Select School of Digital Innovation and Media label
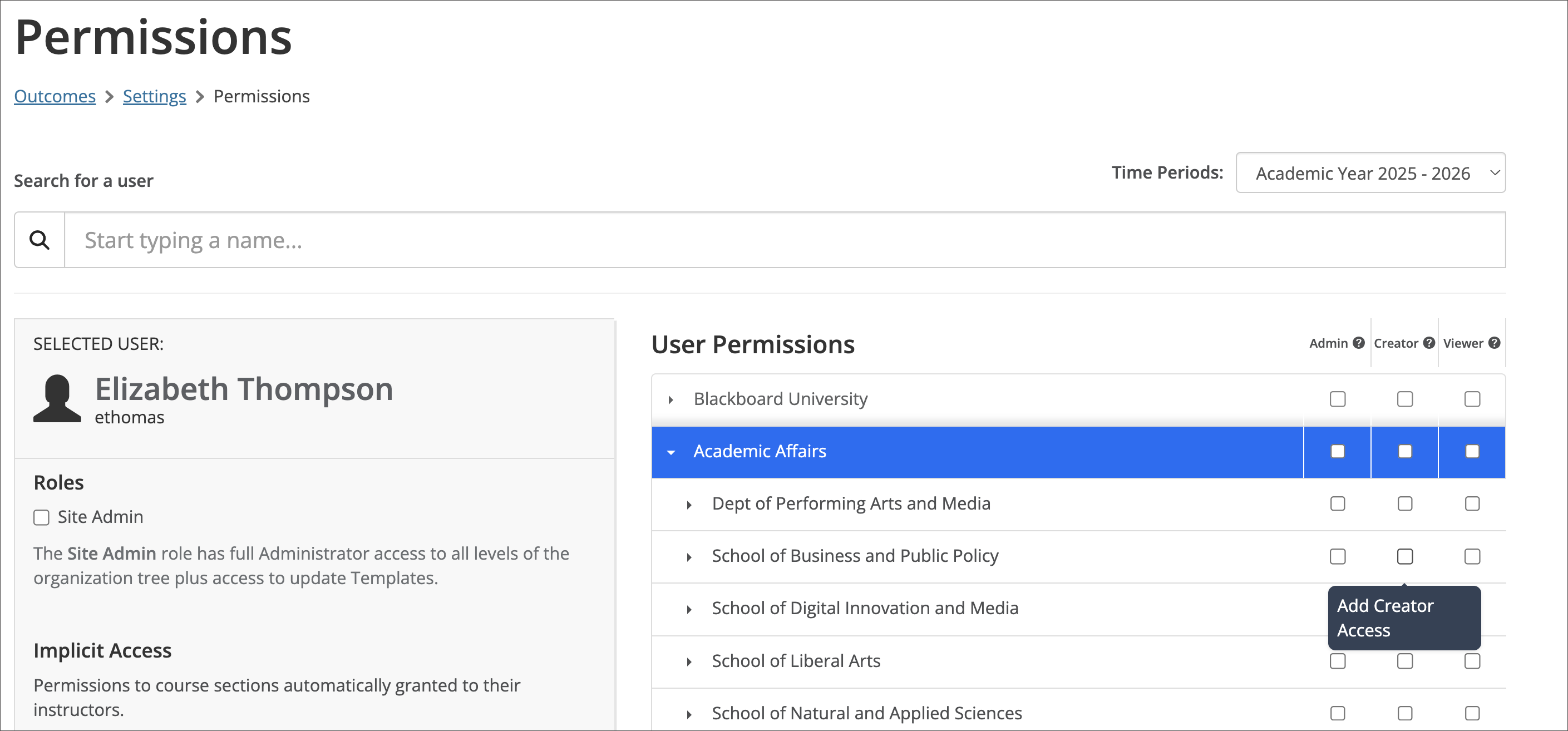 coord(865,608)
